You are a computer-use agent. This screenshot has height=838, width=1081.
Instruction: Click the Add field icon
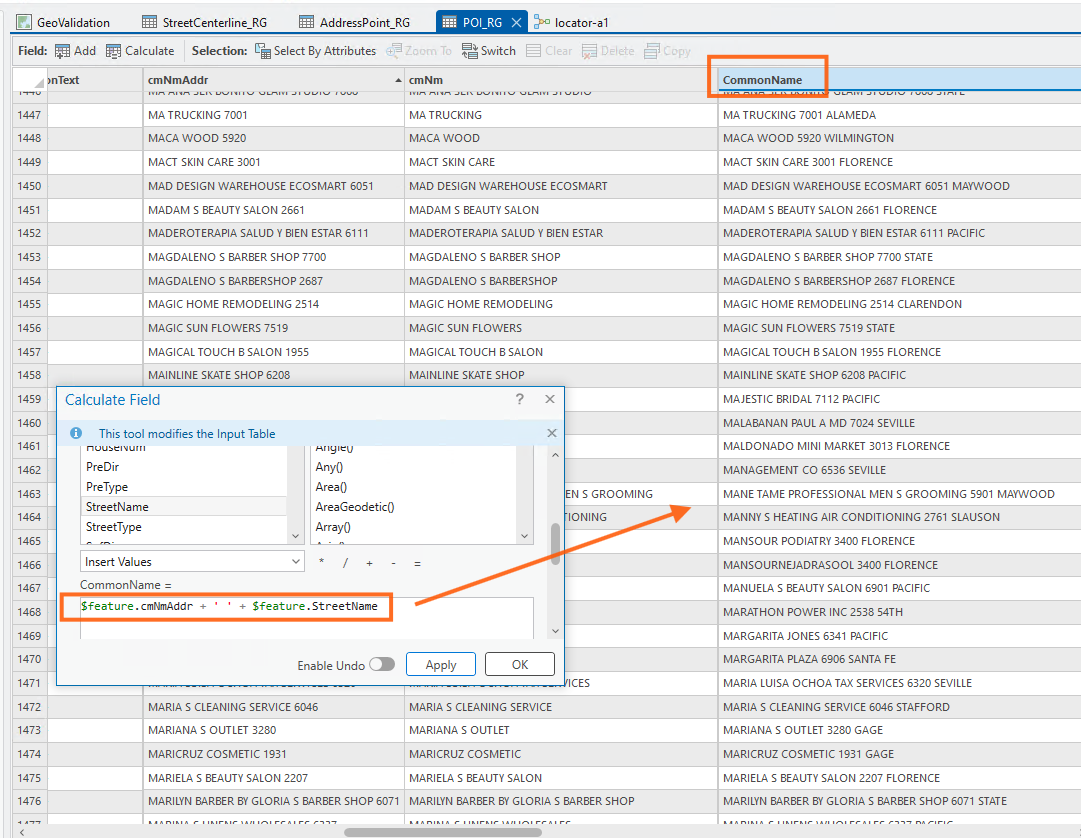pyautogui.click(x=63, y=51)
